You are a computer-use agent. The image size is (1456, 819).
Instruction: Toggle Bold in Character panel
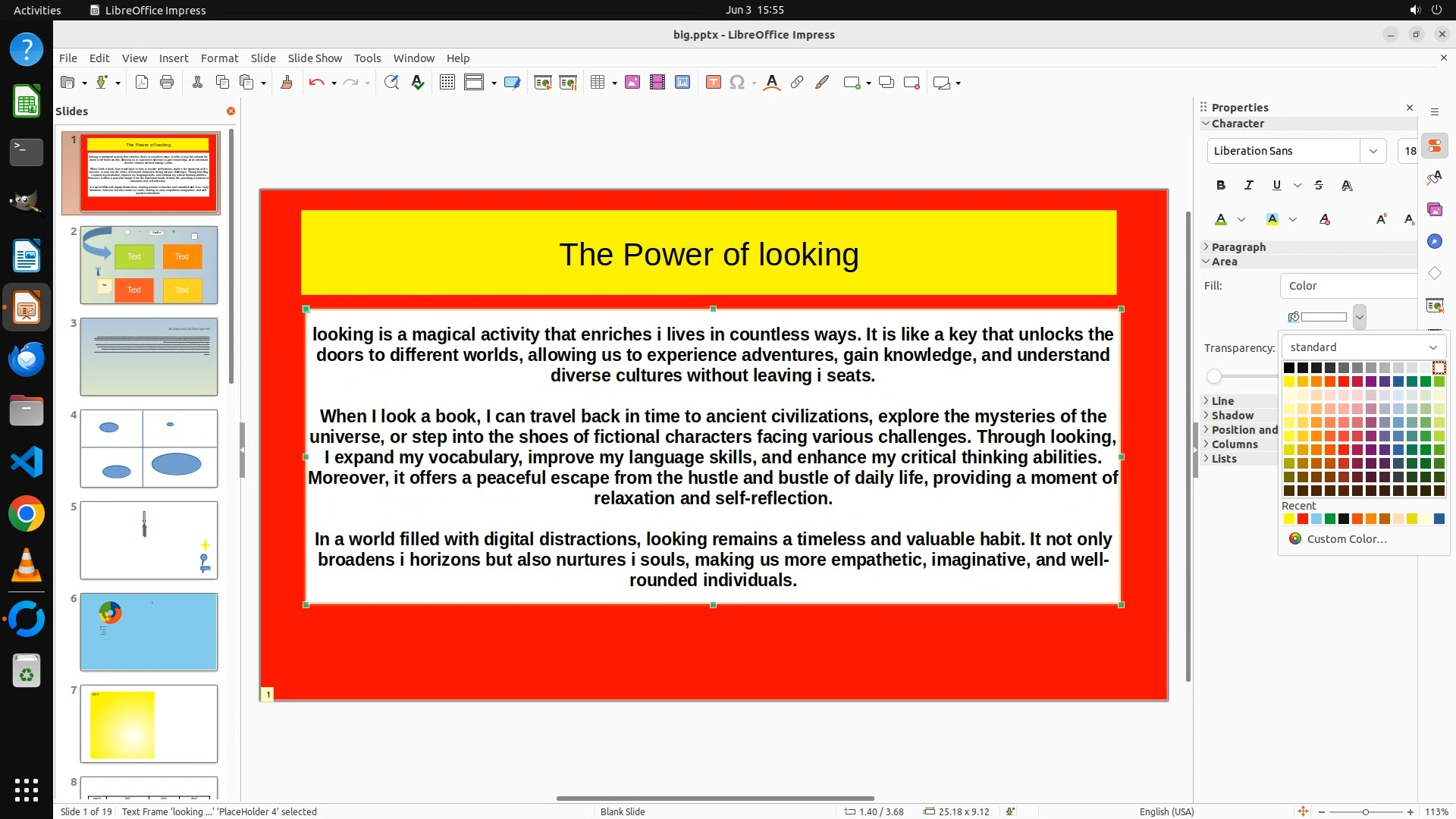(1220, 185)
